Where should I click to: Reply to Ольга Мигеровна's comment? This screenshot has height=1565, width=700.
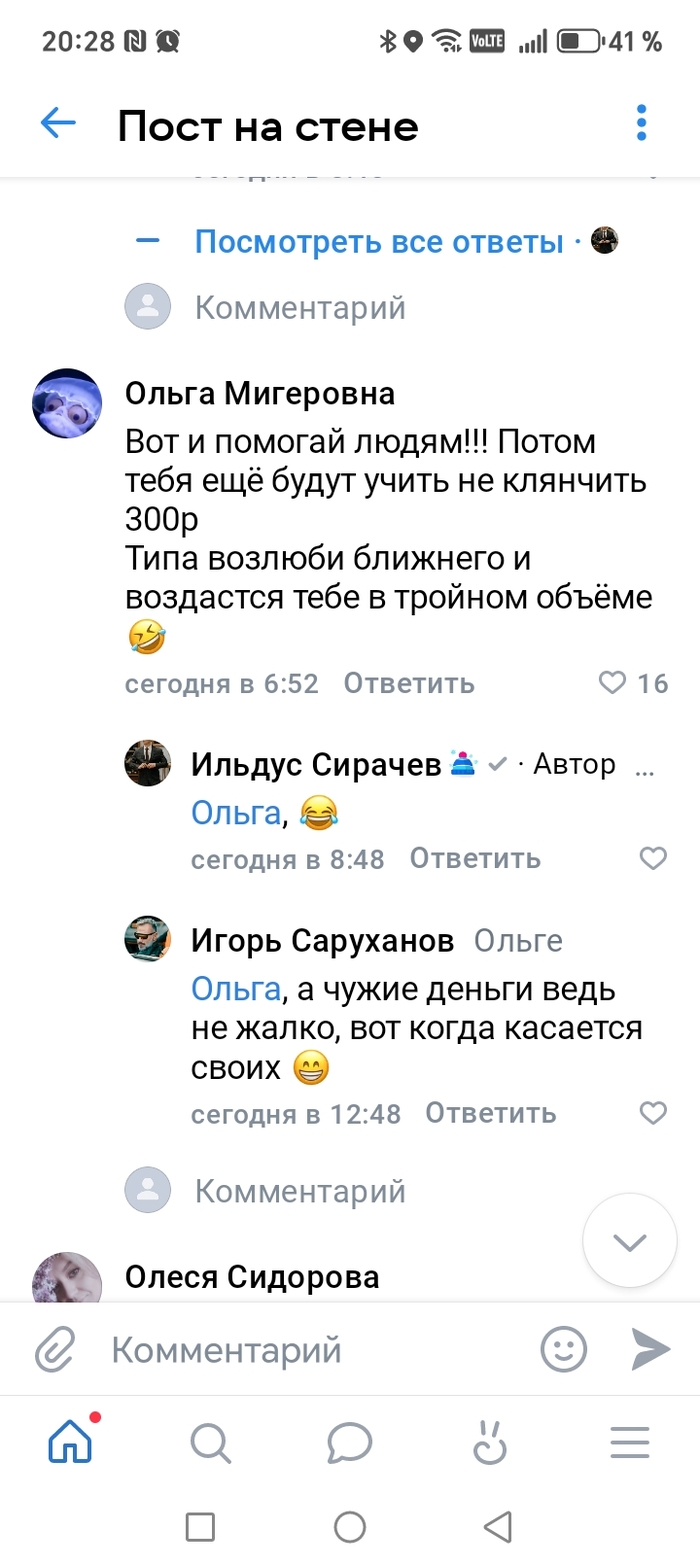click(x=409, y=683)
